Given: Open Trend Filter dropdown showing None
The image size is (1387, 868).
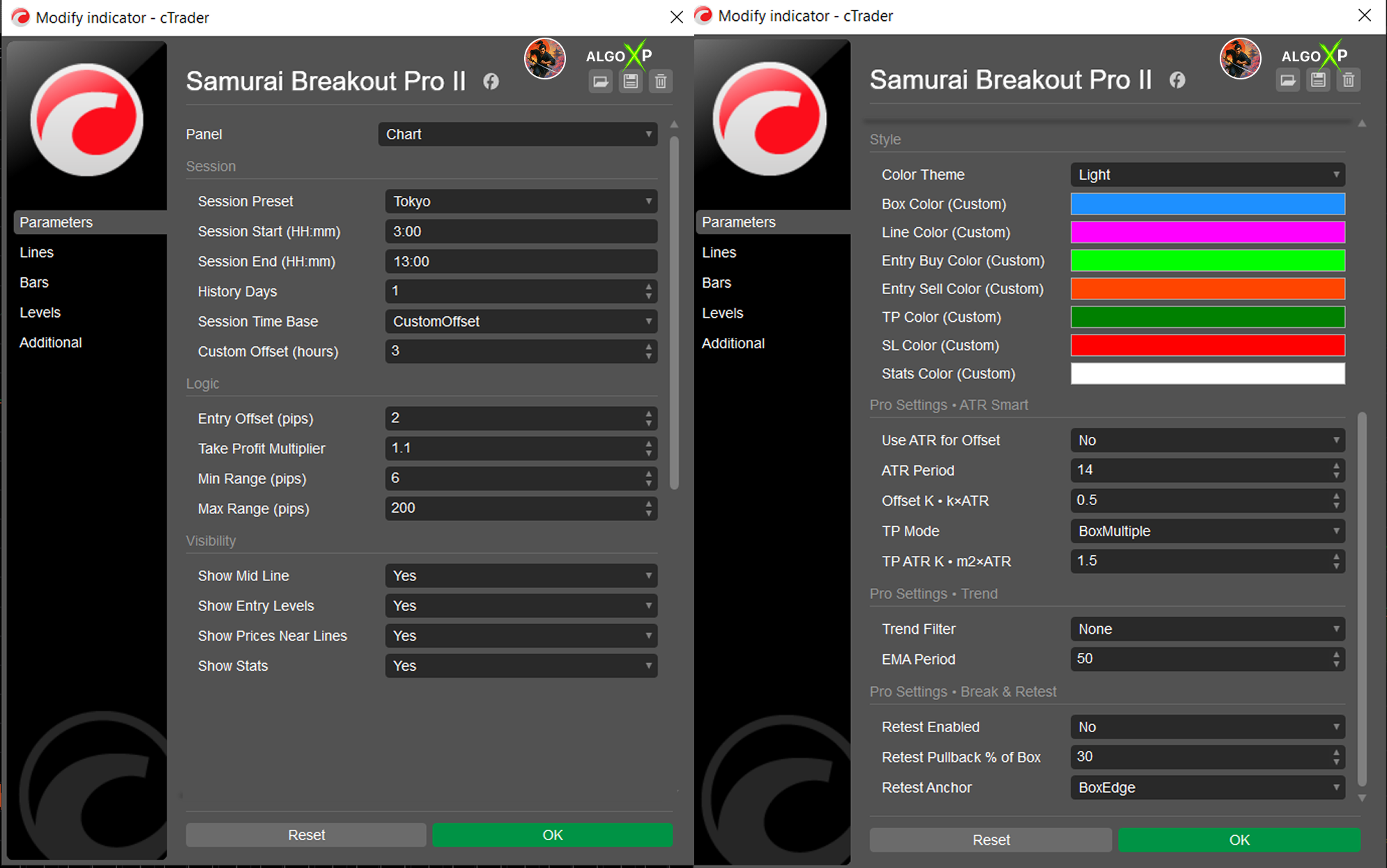Looking at the screenshot, I should point(1208,629).
